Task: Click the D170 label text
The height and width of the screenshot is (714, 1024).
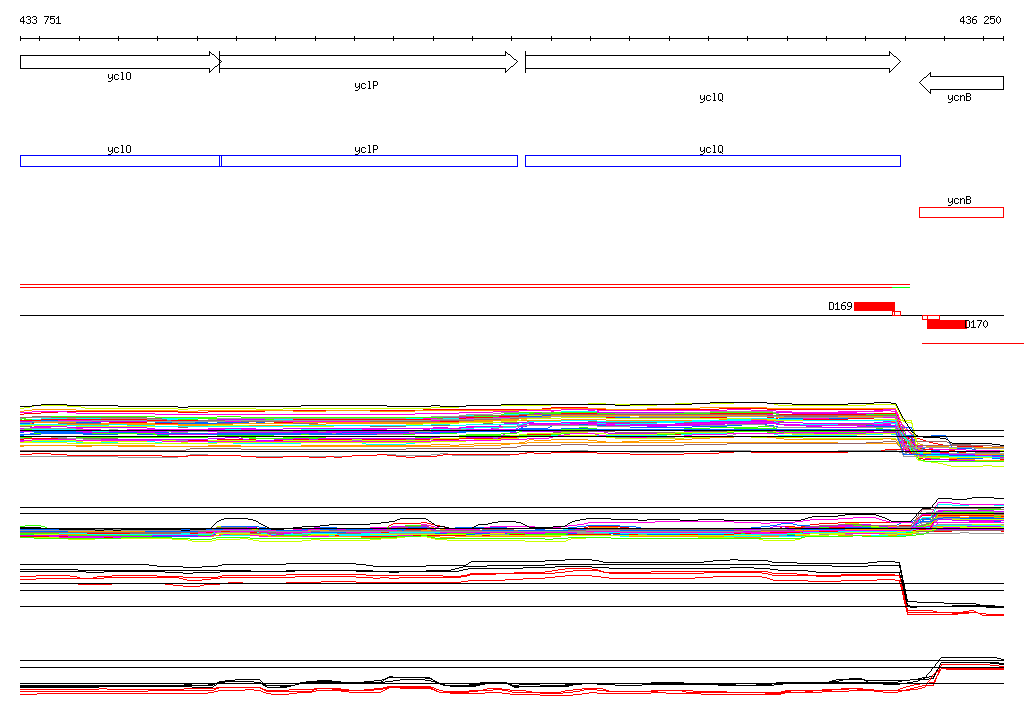Action: [977, 324]
